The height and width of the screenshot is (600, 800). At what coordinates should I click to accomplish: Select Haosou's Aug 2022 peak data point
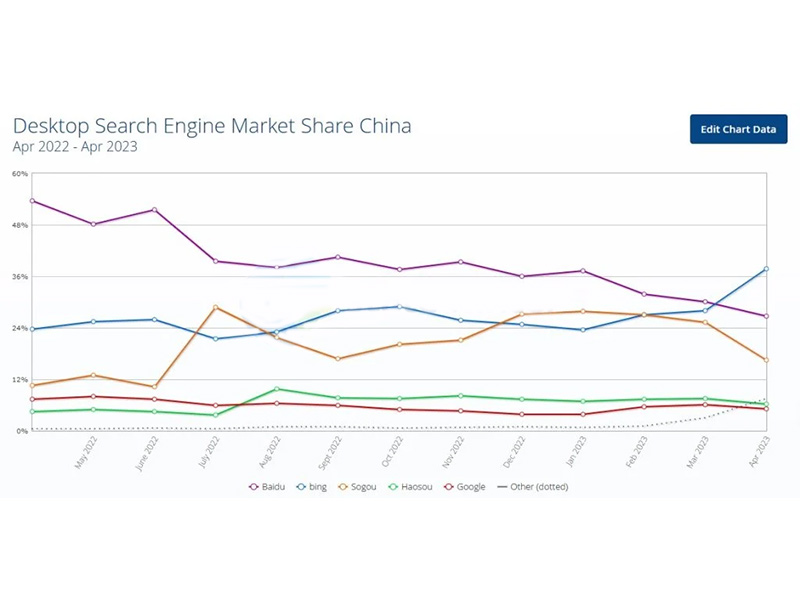tap(277, 389)
